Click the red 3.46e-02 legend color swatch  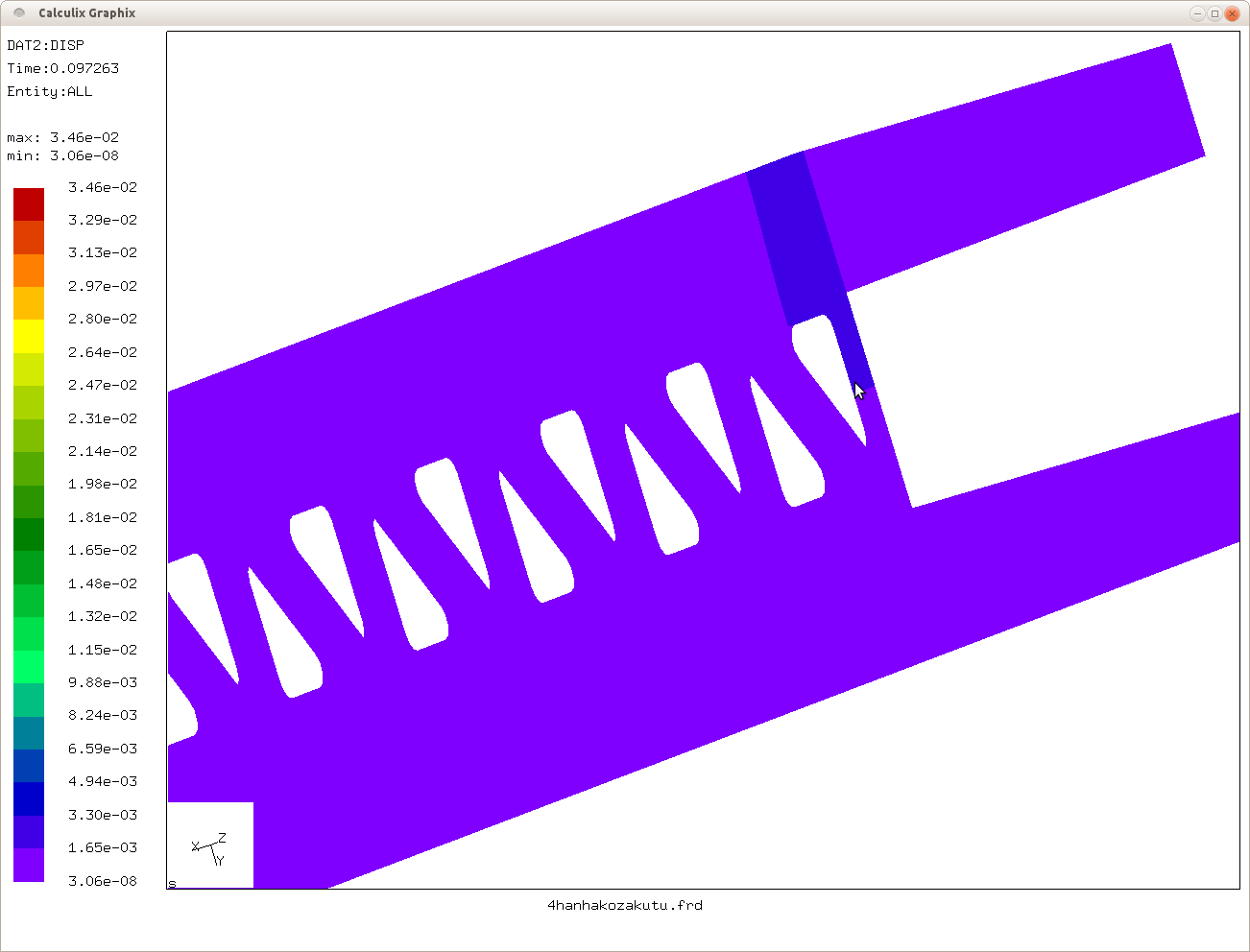coord(29,204)
